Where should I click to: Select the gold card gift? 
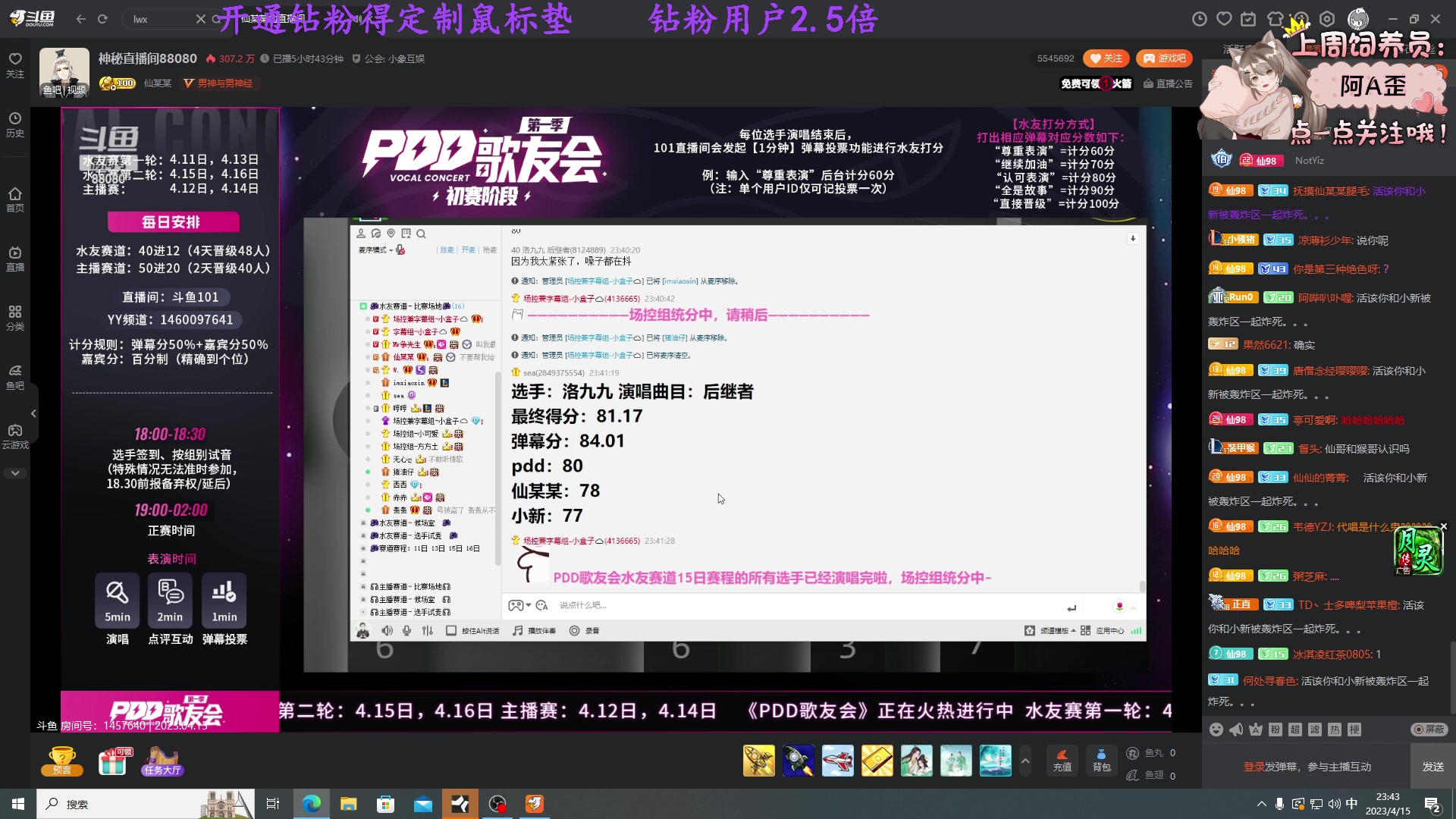pyautogui.click(x=877, y=761)
